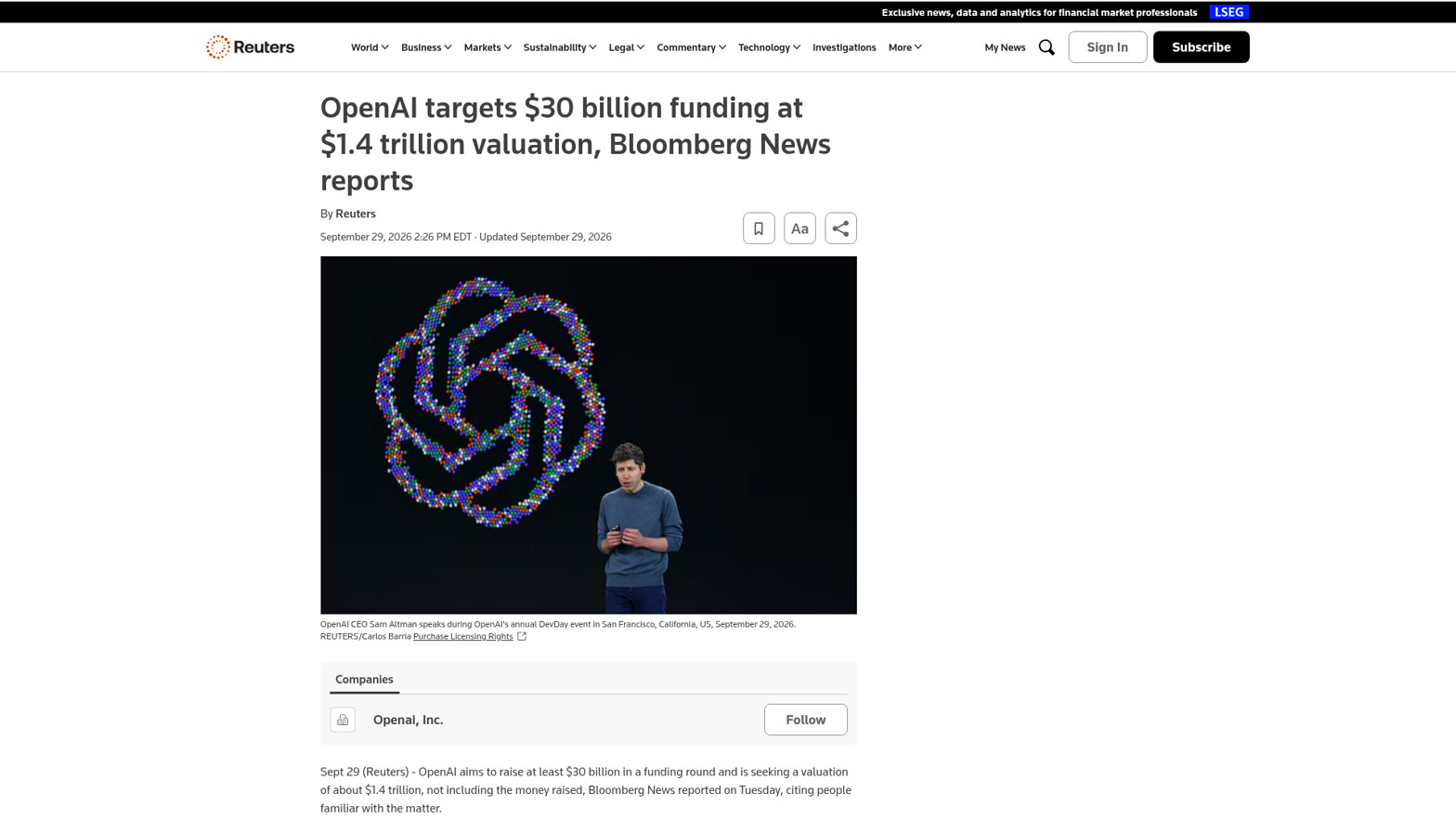Expand the More navigation menu
Viewport: 1456px width, 819px height.
pos(904,47)
